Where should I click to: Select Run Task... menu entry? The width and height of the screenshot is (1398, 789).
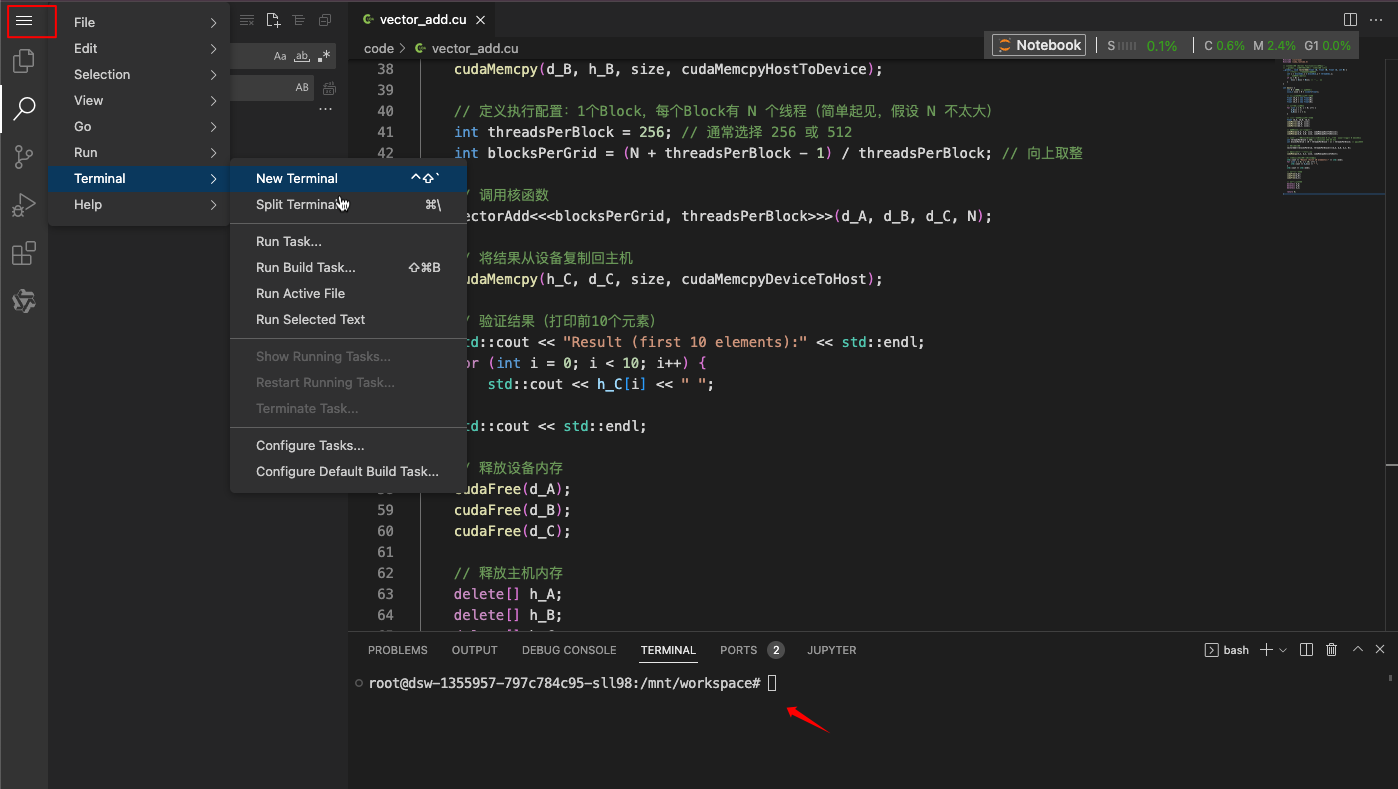[348, 241]
